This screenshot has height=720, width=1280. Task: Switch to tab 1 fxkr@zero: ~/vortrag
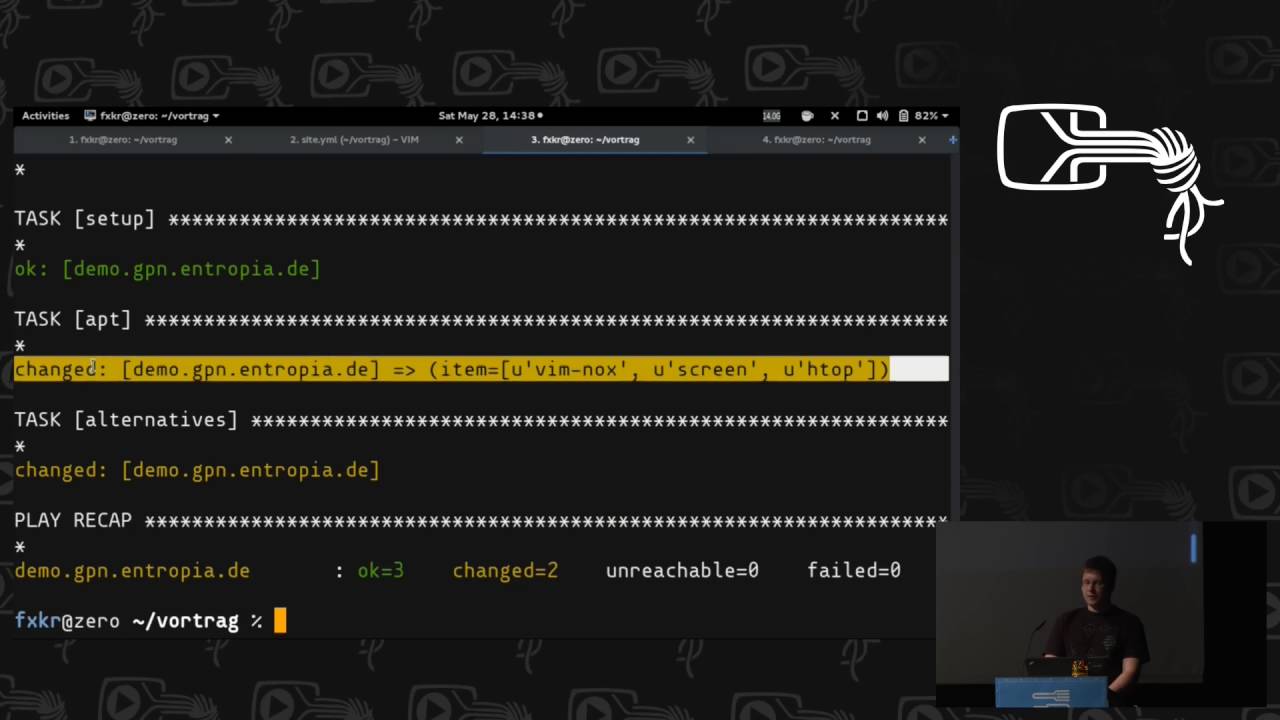pos(122,140)
